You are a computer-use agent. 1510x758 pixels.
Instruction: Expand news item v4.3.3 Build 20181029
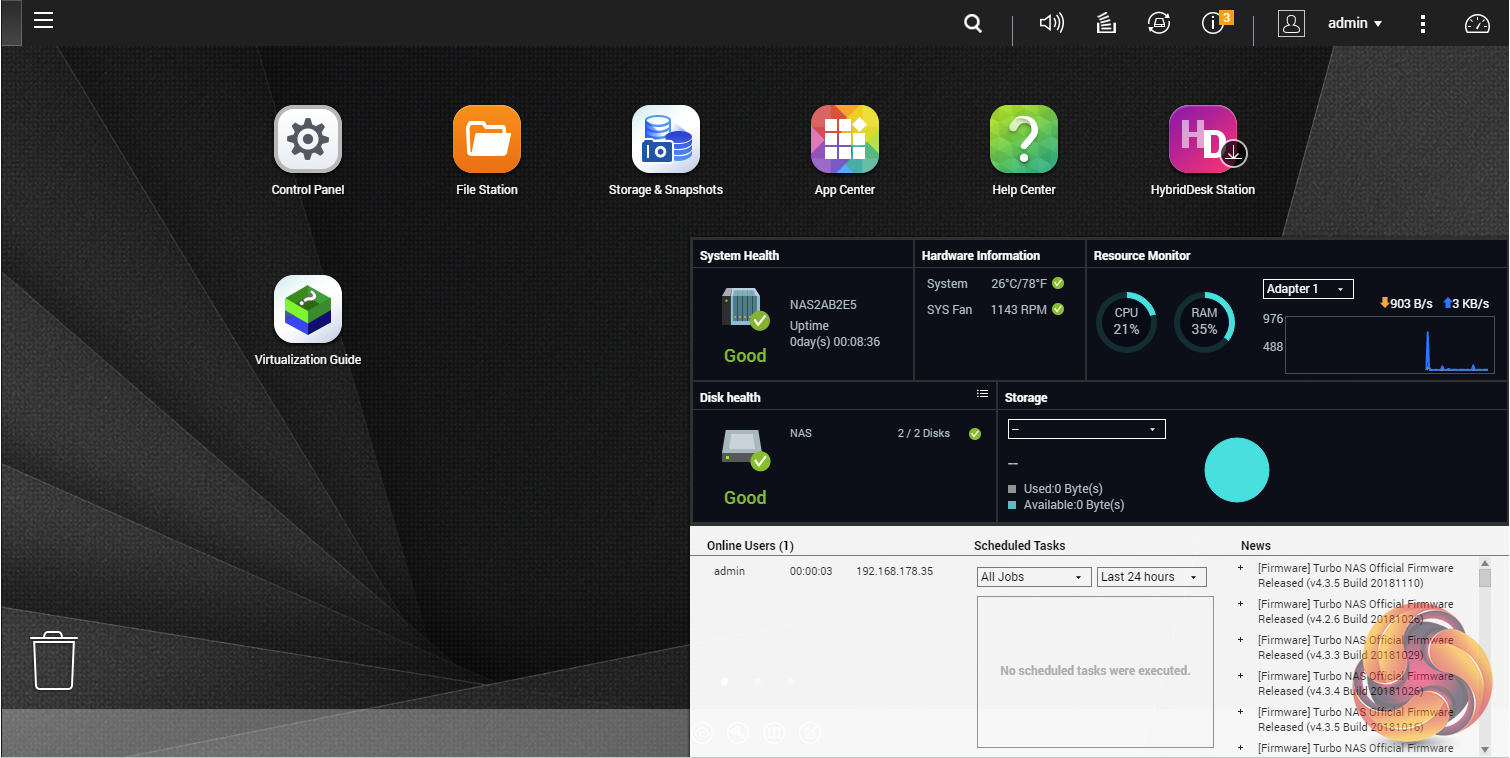point(1241,640)
